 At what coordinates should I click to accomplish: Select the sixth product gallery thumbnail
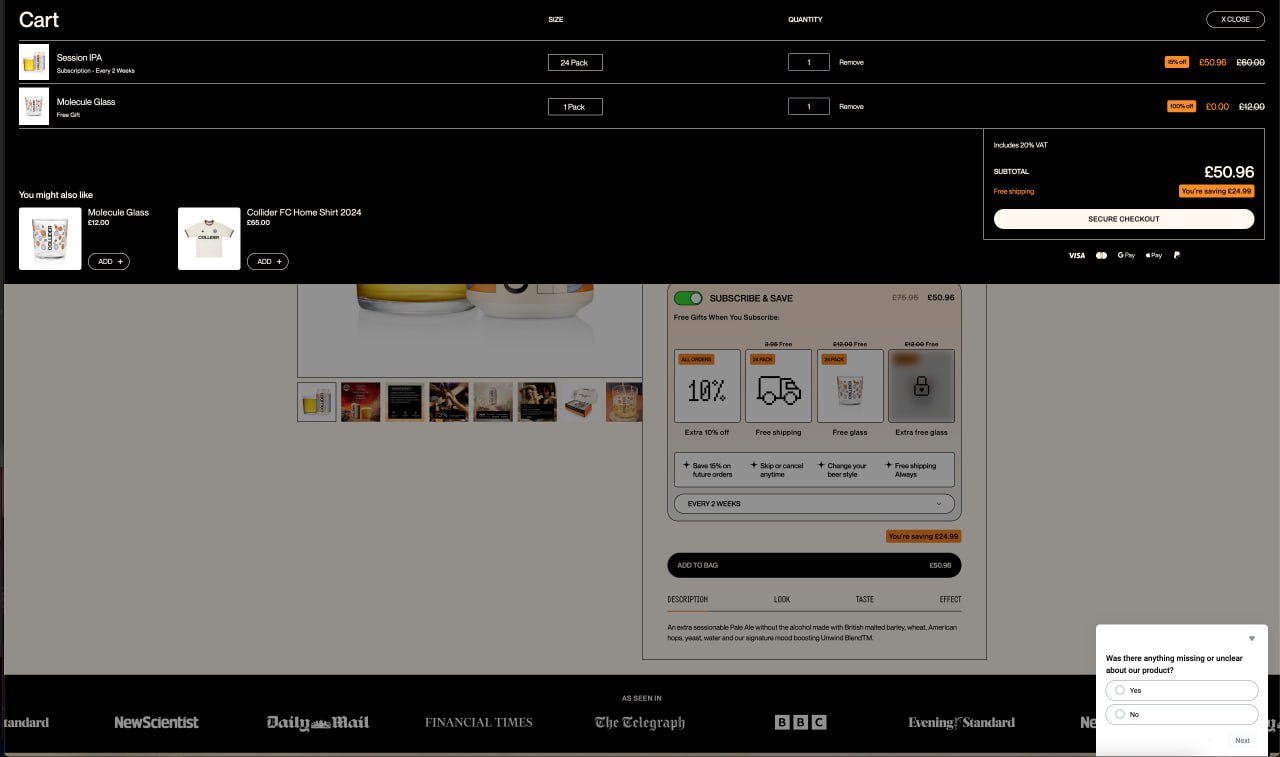click(x=537, y=402)
